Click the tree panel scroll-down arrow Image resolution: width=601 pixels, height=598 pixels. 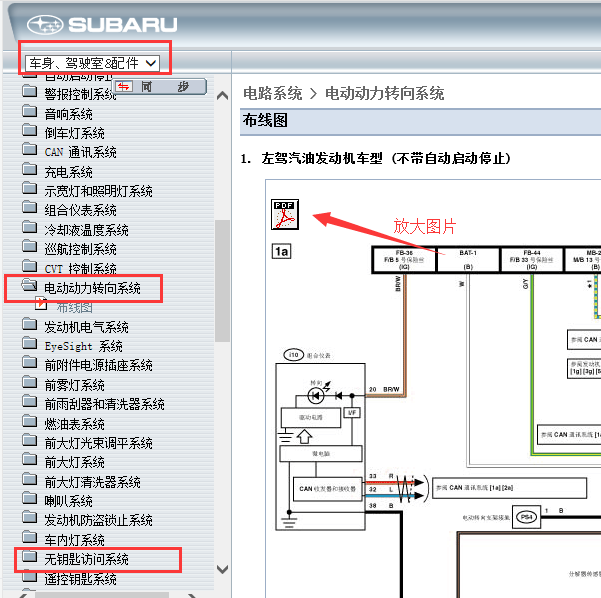(222, 569)
